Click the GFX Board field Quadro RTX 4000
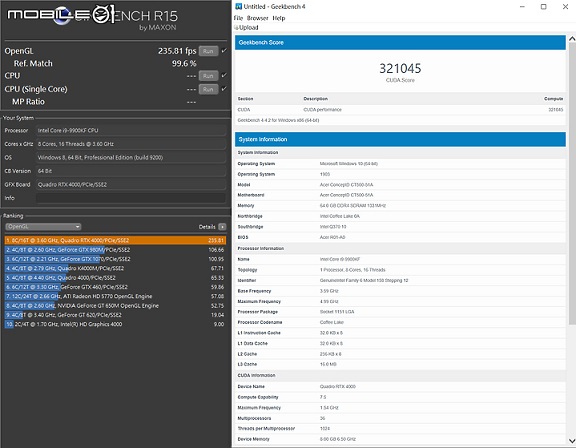576x448 pixels. pos(131,184)
